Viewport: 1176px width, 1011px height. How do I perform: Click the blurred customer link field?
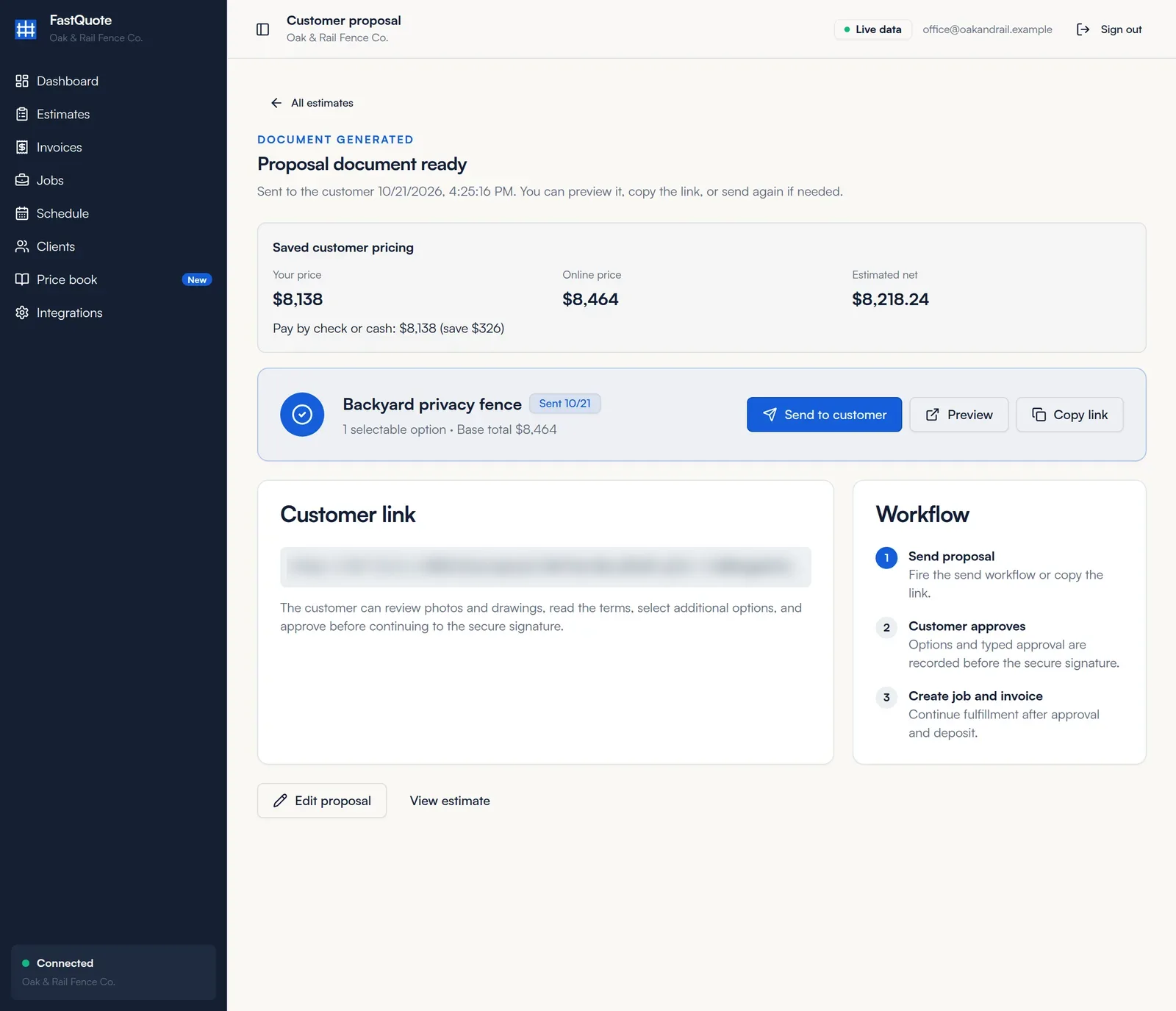545,567
